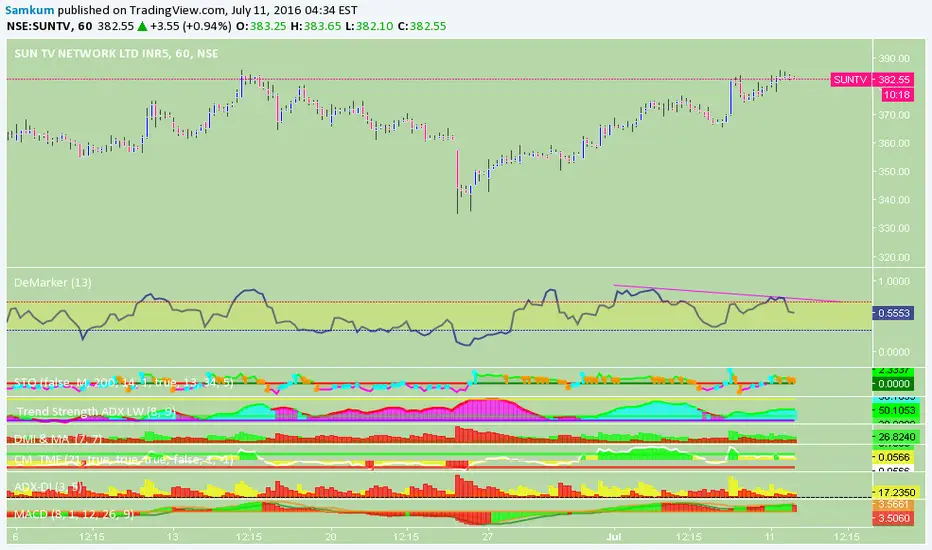
Task: Click the dark green STO 0.0000 value
Action: [894, 384]
